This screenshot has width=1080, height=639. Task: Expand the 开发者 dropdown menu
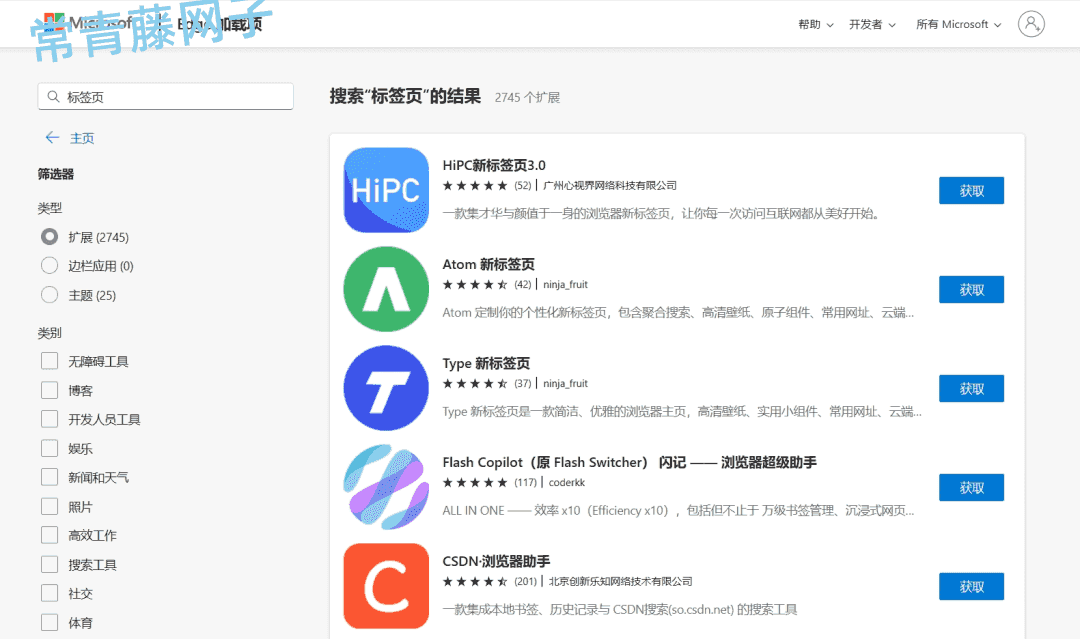pos(872,24)
